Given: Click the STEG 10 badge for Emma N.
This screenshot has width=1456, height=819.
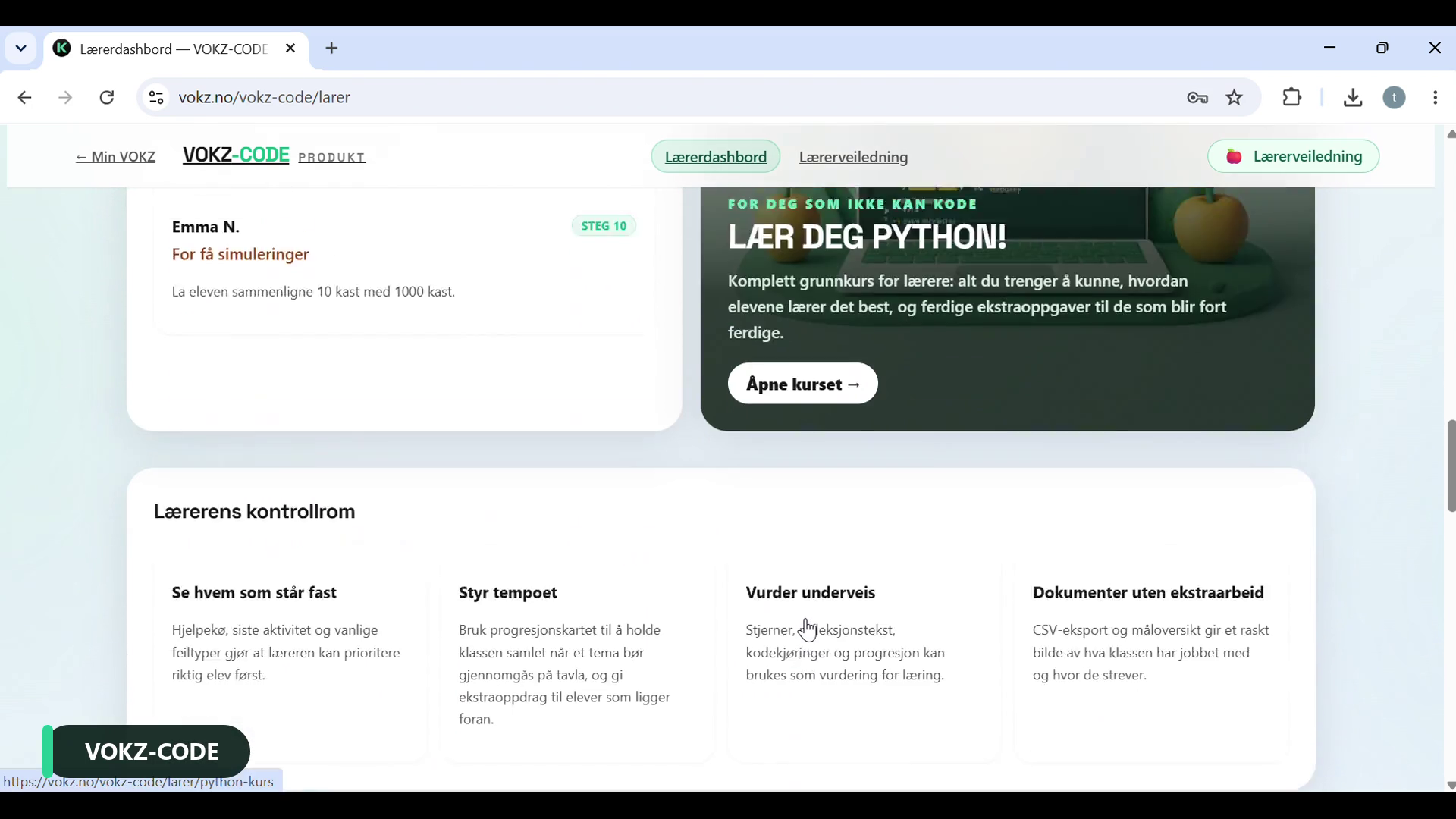Looking at the screenshot, I should coord(604,227).
